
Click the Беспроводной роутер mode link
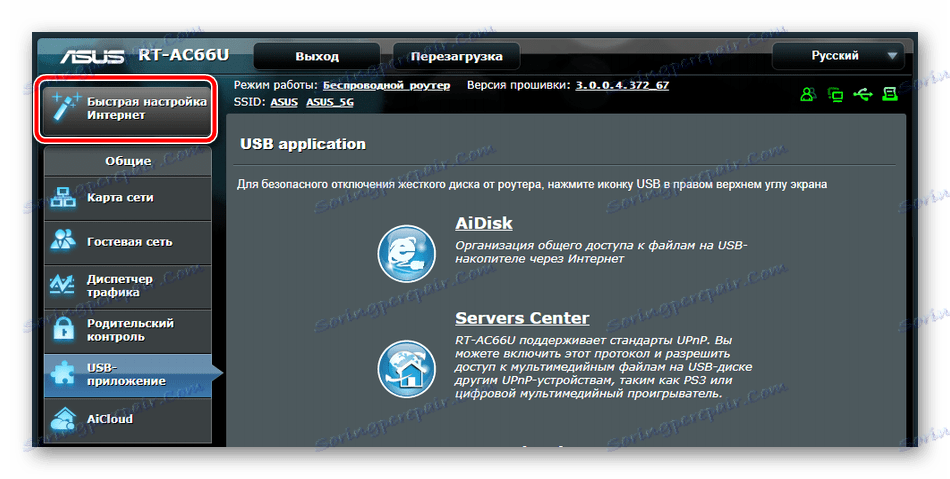(x=386, y=85)
